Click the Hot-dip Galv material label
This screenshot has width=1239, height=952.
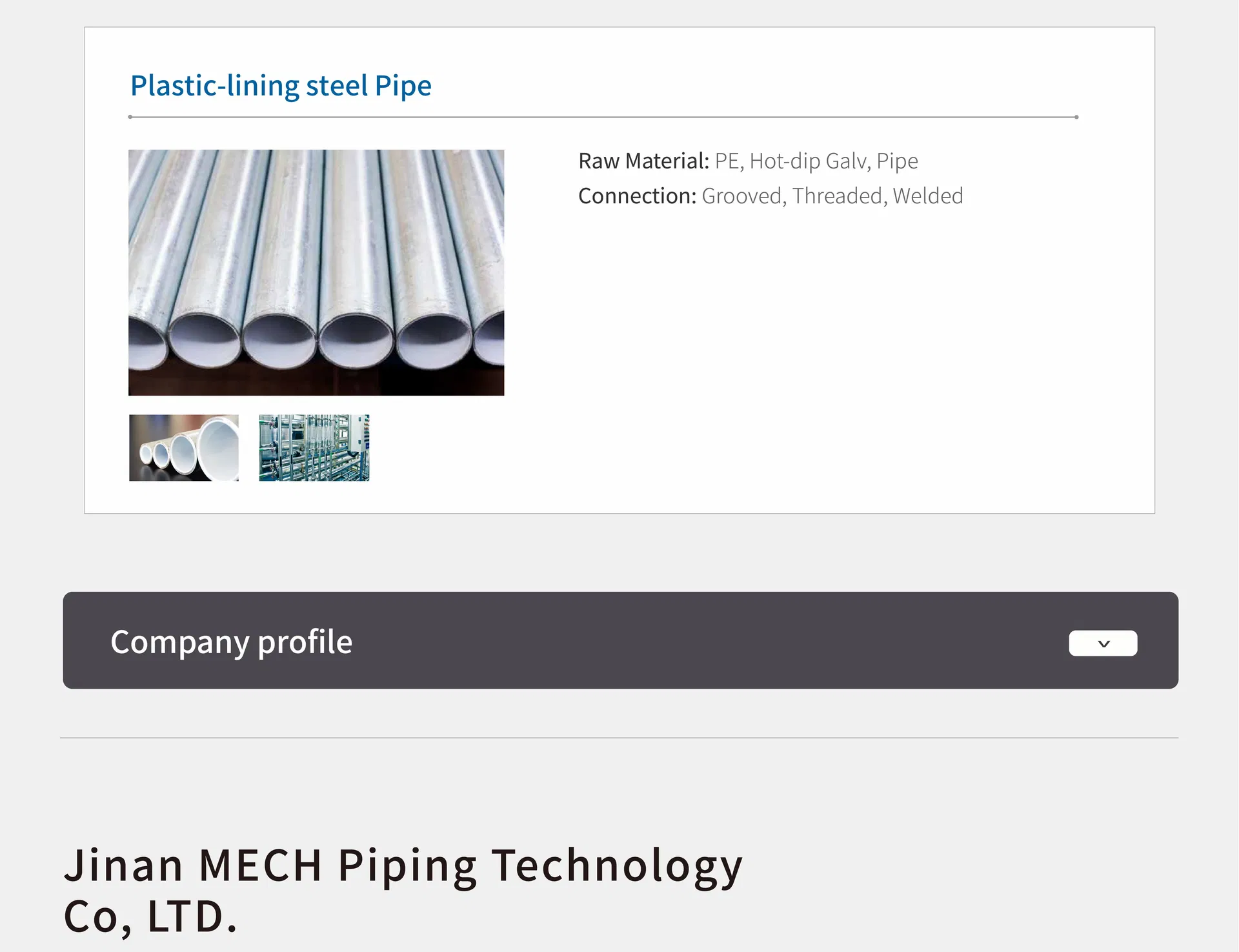[x=807, y=161]
